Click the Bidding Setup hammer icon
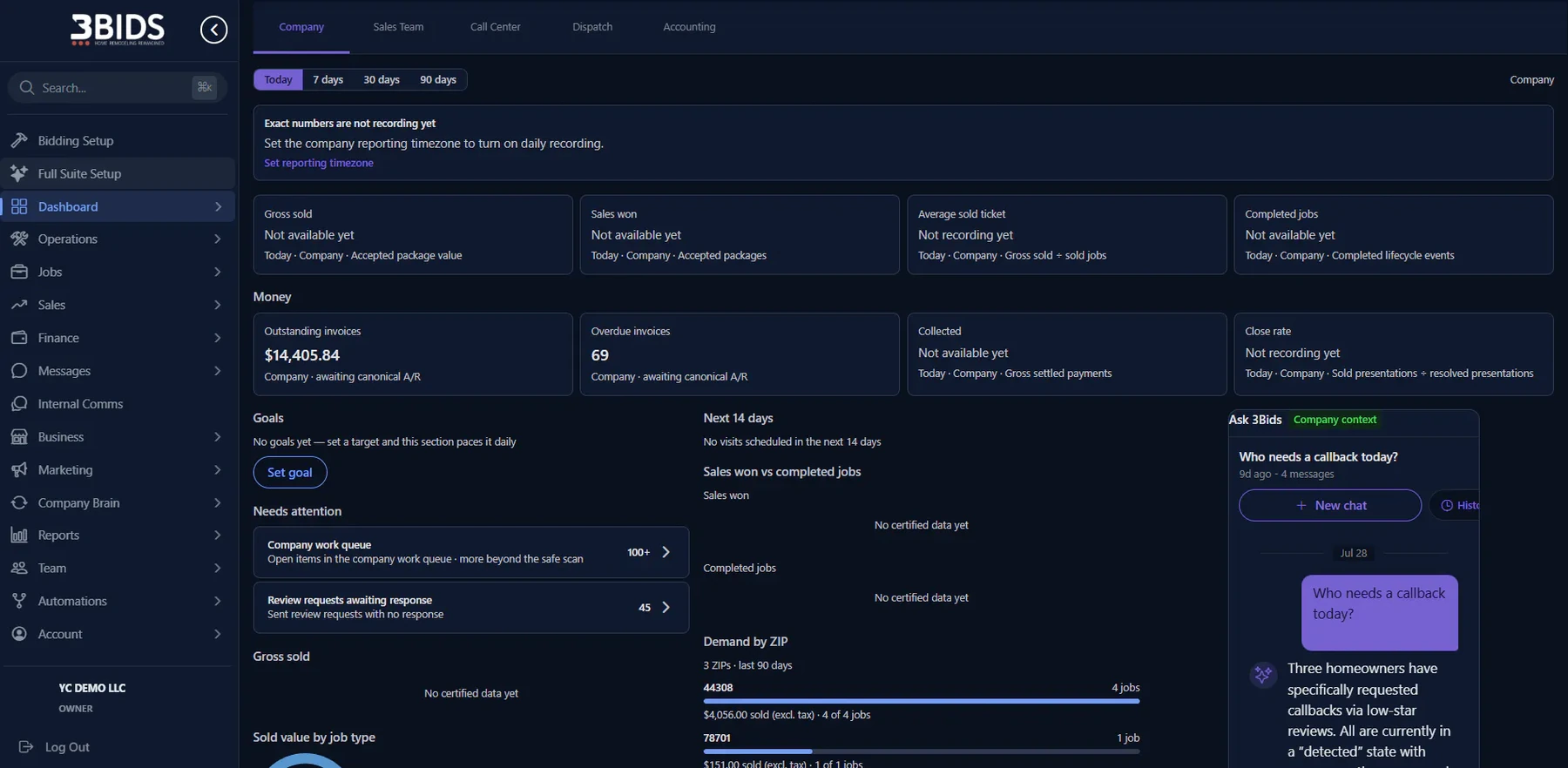Image resolution: width=1568 pixels, height=768 pixels. pyautogui.click(x=19, y=140)
